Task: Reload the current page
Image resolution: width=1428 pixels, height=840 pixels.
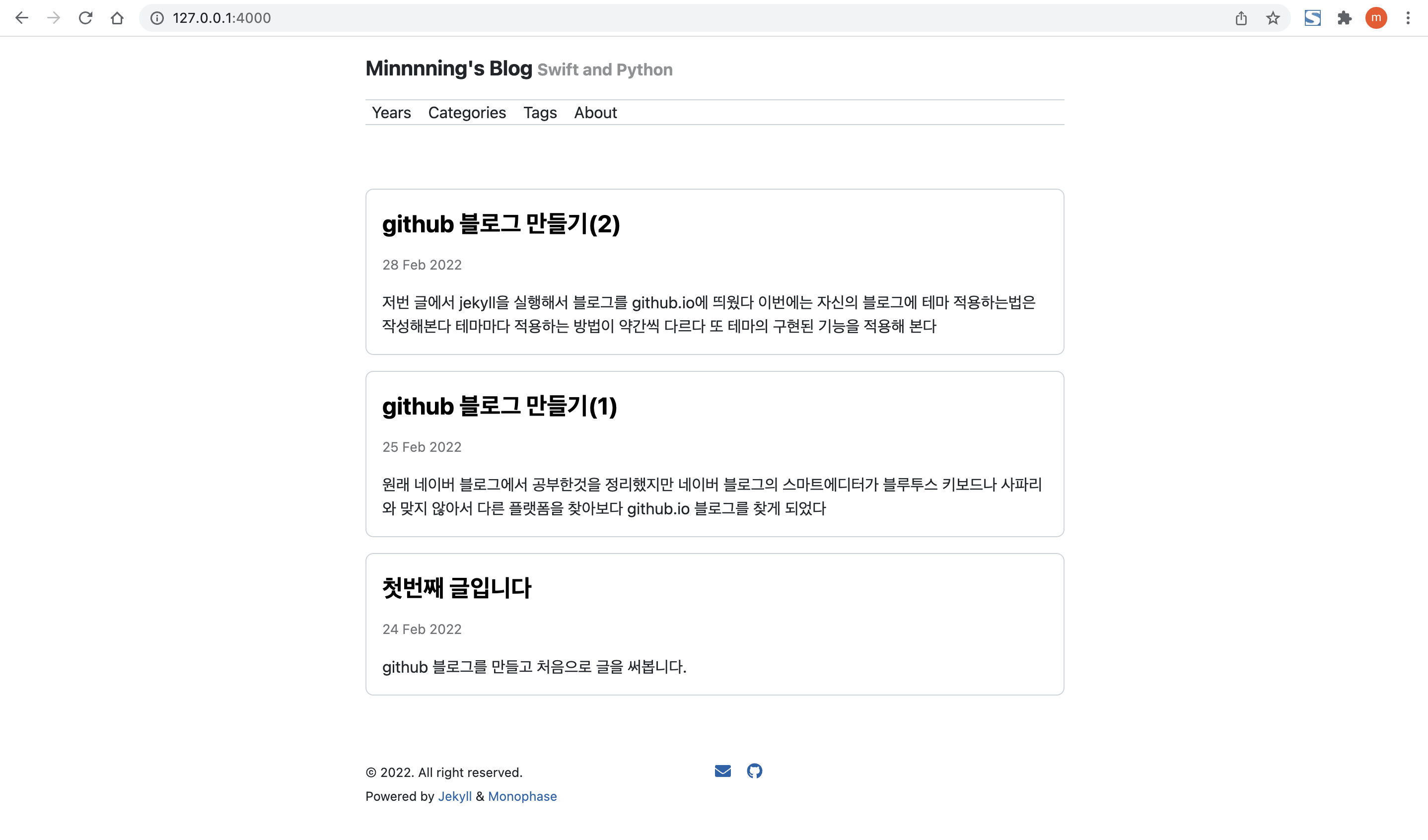Action: pyautogui.click(x=85, y=18)
